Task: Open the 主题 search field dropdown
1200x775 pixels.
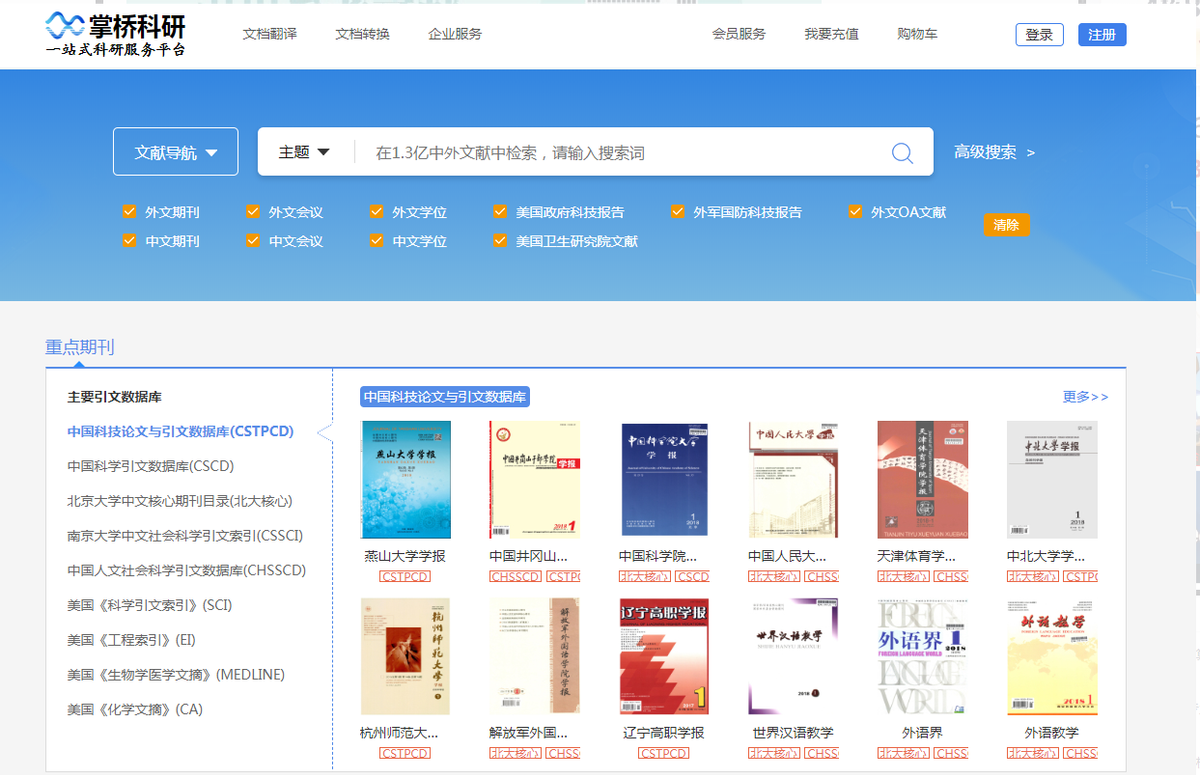Action: point(305,152)
